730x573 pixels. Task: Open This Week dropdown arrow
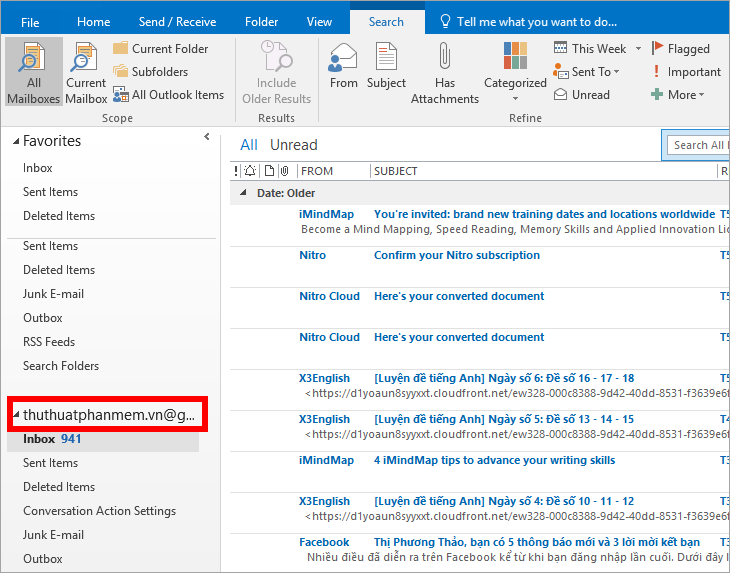tap(638, 48)
